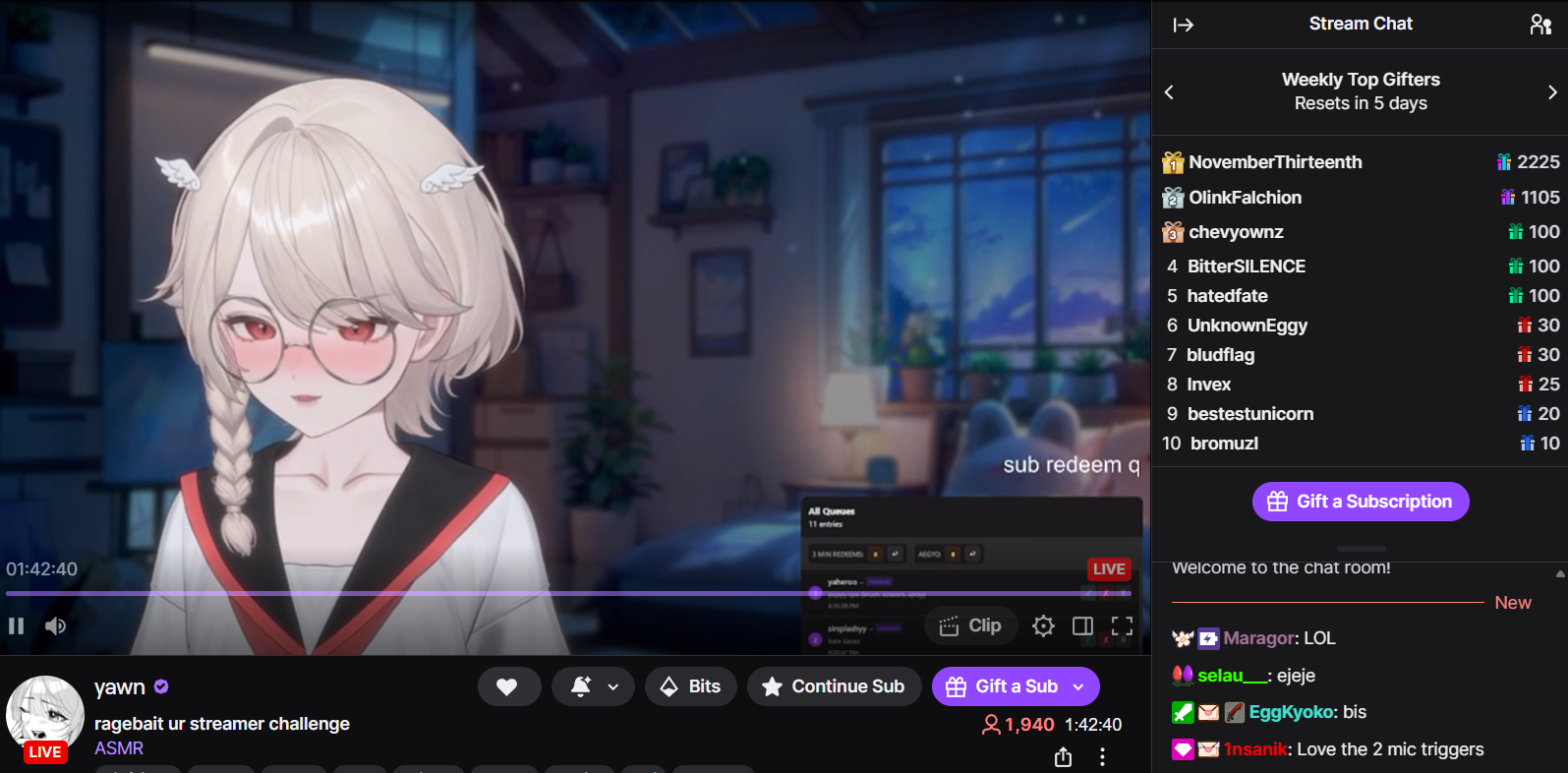
Task: Open the Bits menu
Action: (x=692, y=686)
